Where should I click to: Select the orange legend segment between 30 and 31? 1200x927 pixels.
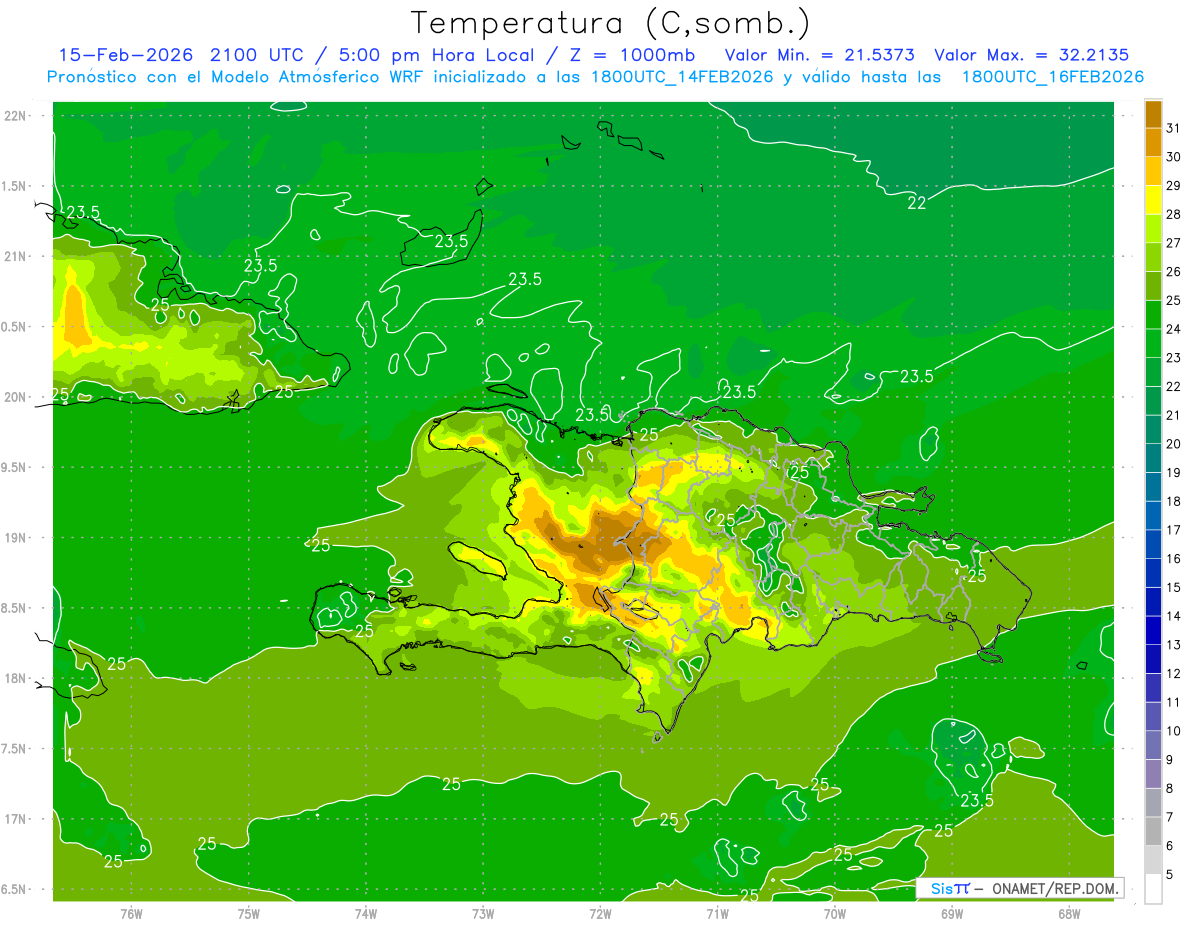[1153, 143]
